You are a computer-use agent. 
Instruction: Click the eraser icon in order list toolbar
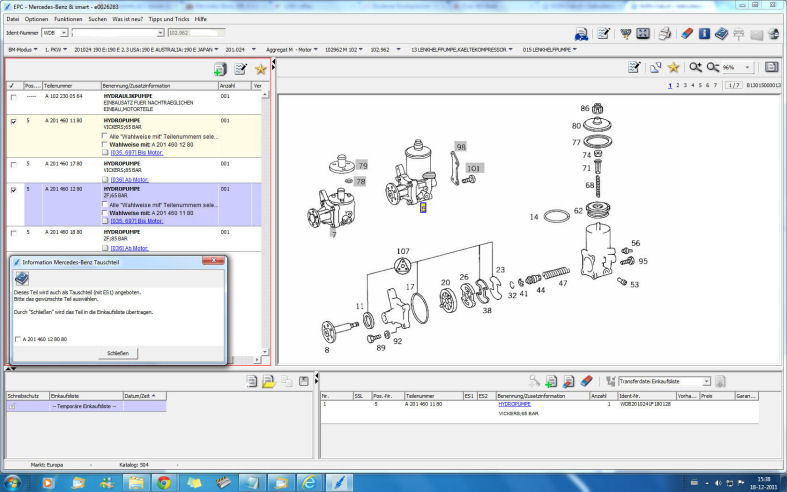(586, 382)
